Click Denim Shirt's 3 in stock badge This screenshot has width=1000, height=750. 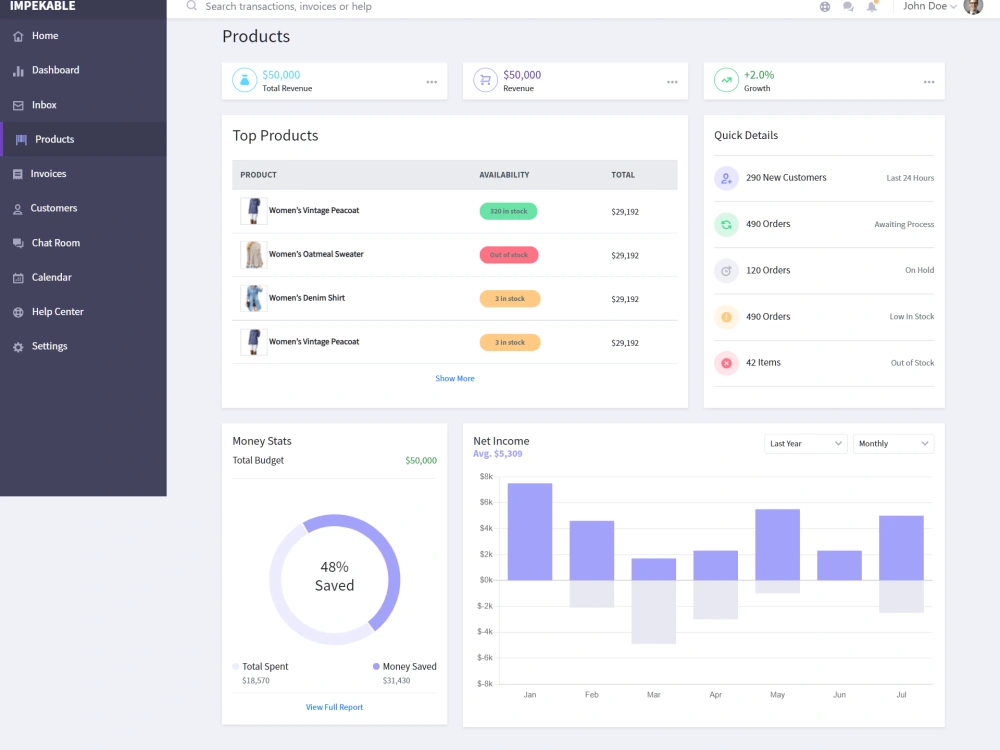(x=510, y=299)
